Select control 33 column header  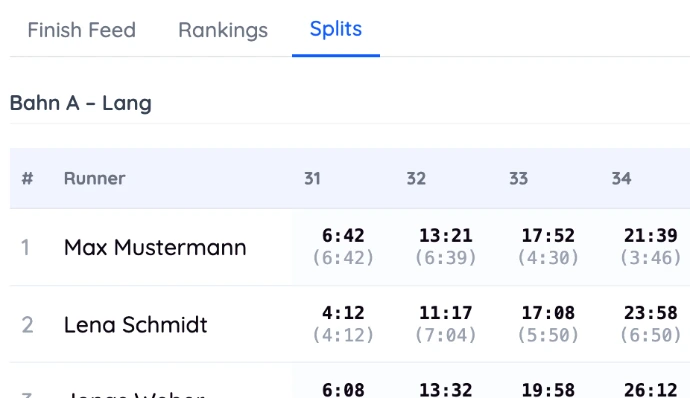coord(518,178)
